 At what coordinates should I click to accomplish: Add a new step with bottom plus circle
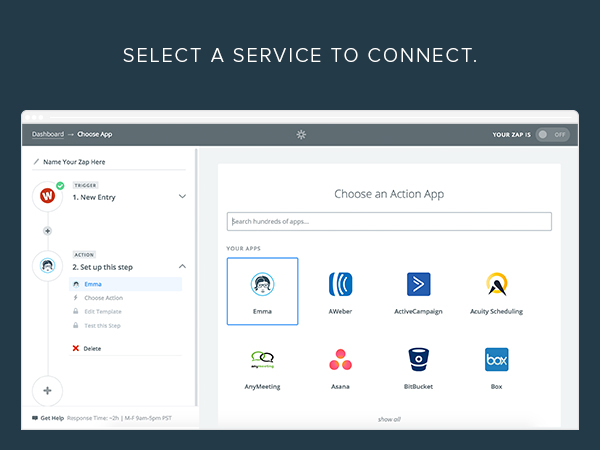click(47, 391)
